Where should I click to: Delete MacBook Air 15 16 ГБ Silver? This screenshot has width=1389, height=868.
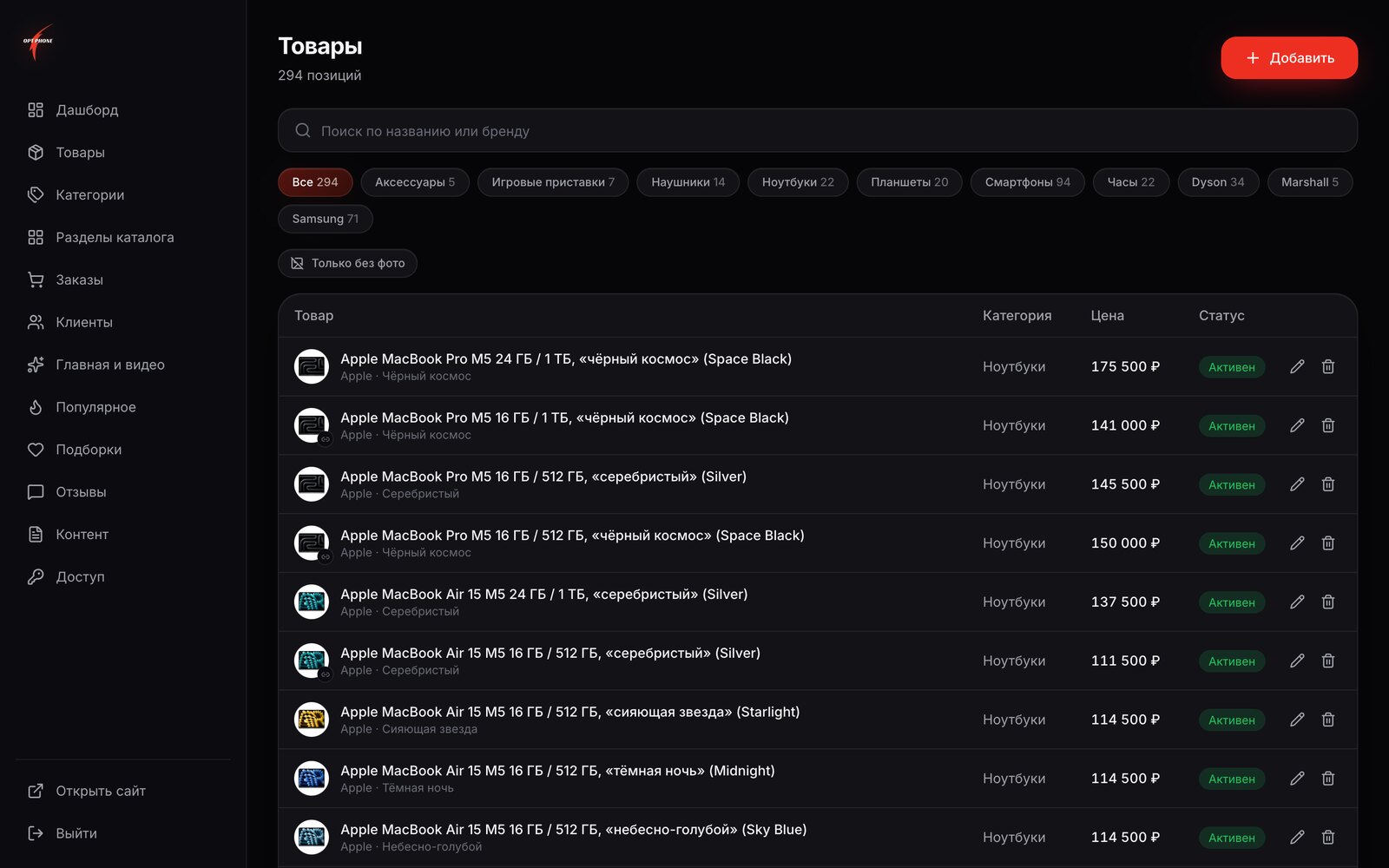pos(1328,661)
